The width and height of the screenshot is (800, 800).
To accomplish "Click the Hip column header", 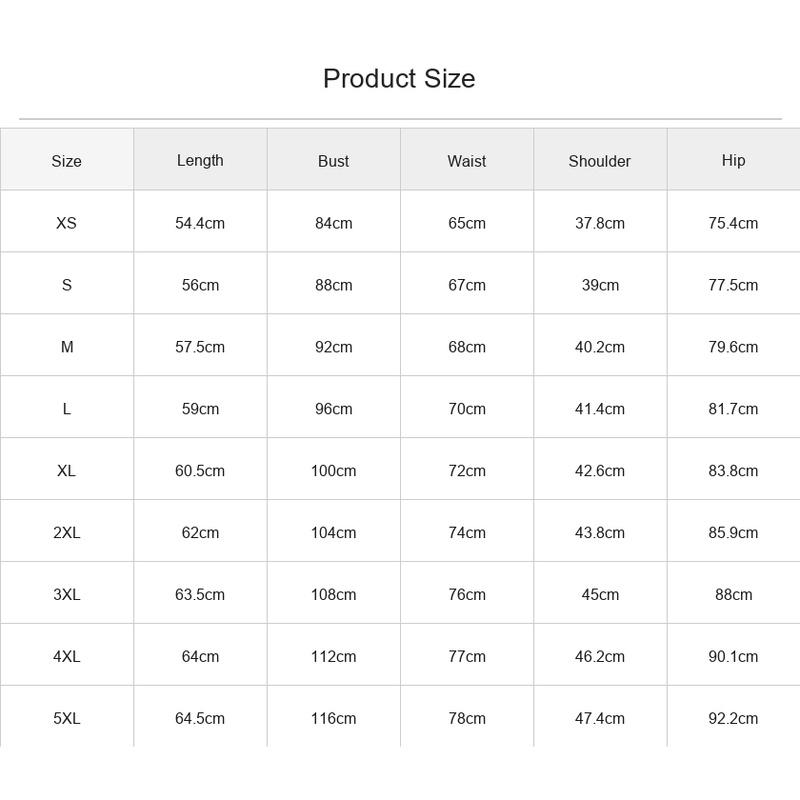I will point(733,161).
